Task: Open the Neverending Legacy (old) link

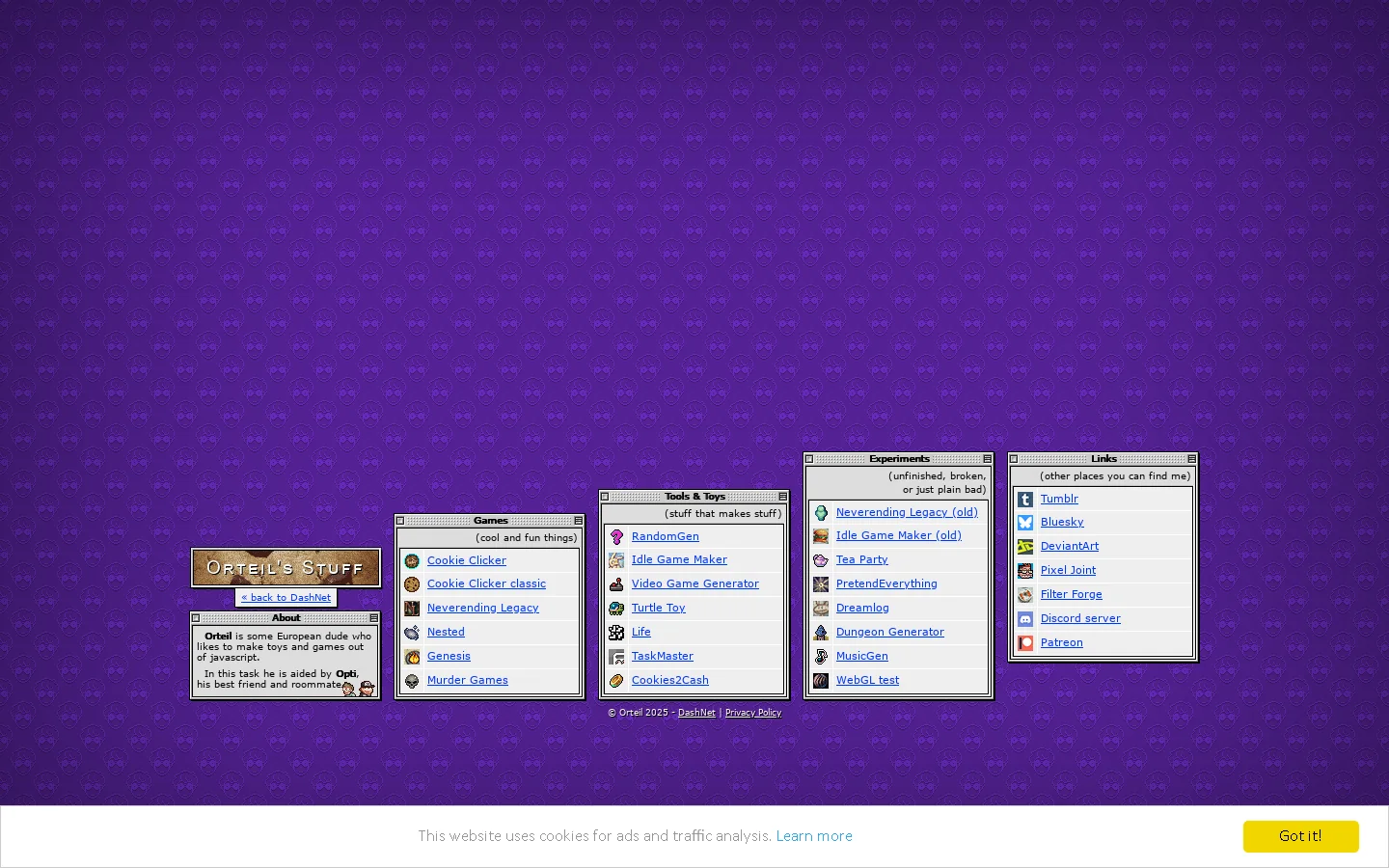Action: coord(907,512)
